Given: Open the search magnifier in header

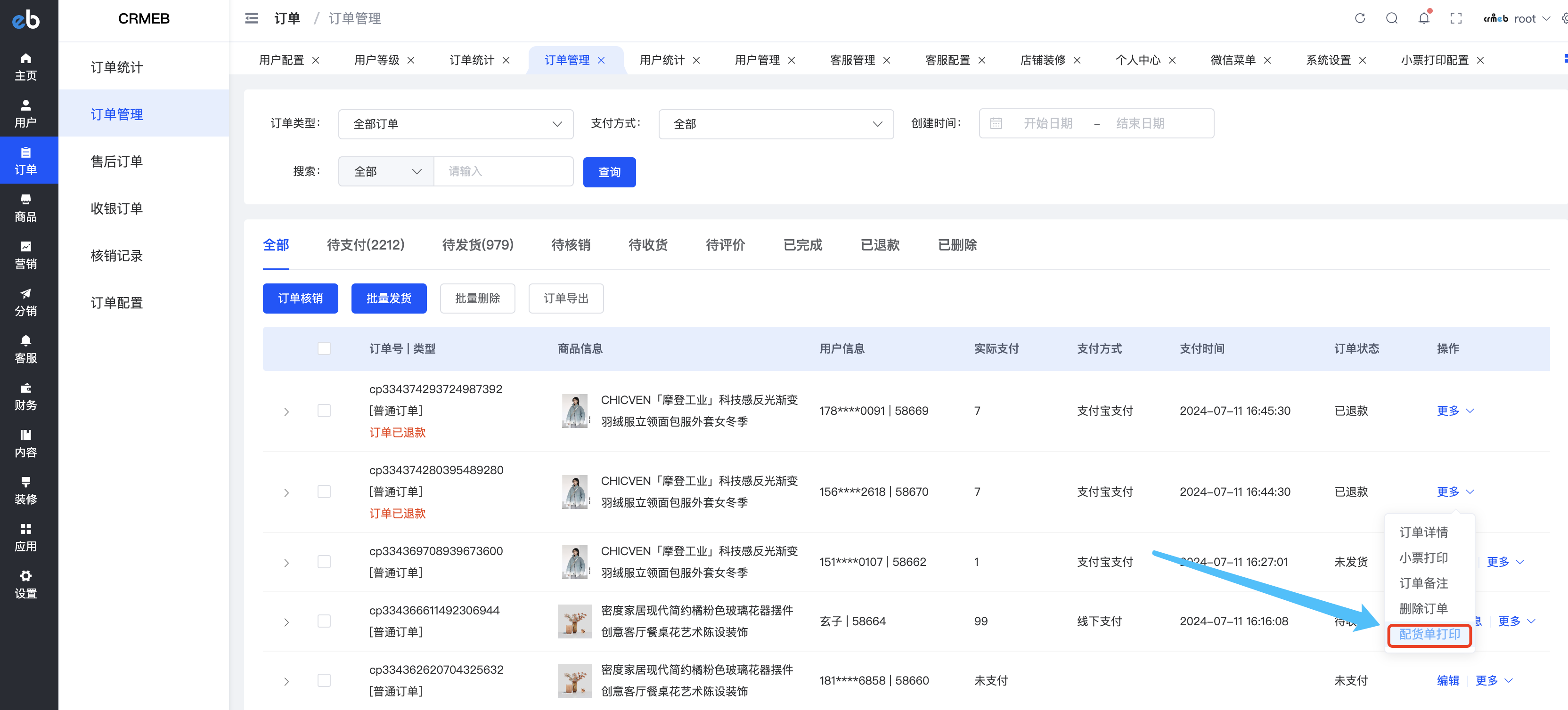Looking at the screenshot, I should (1392, 18).
